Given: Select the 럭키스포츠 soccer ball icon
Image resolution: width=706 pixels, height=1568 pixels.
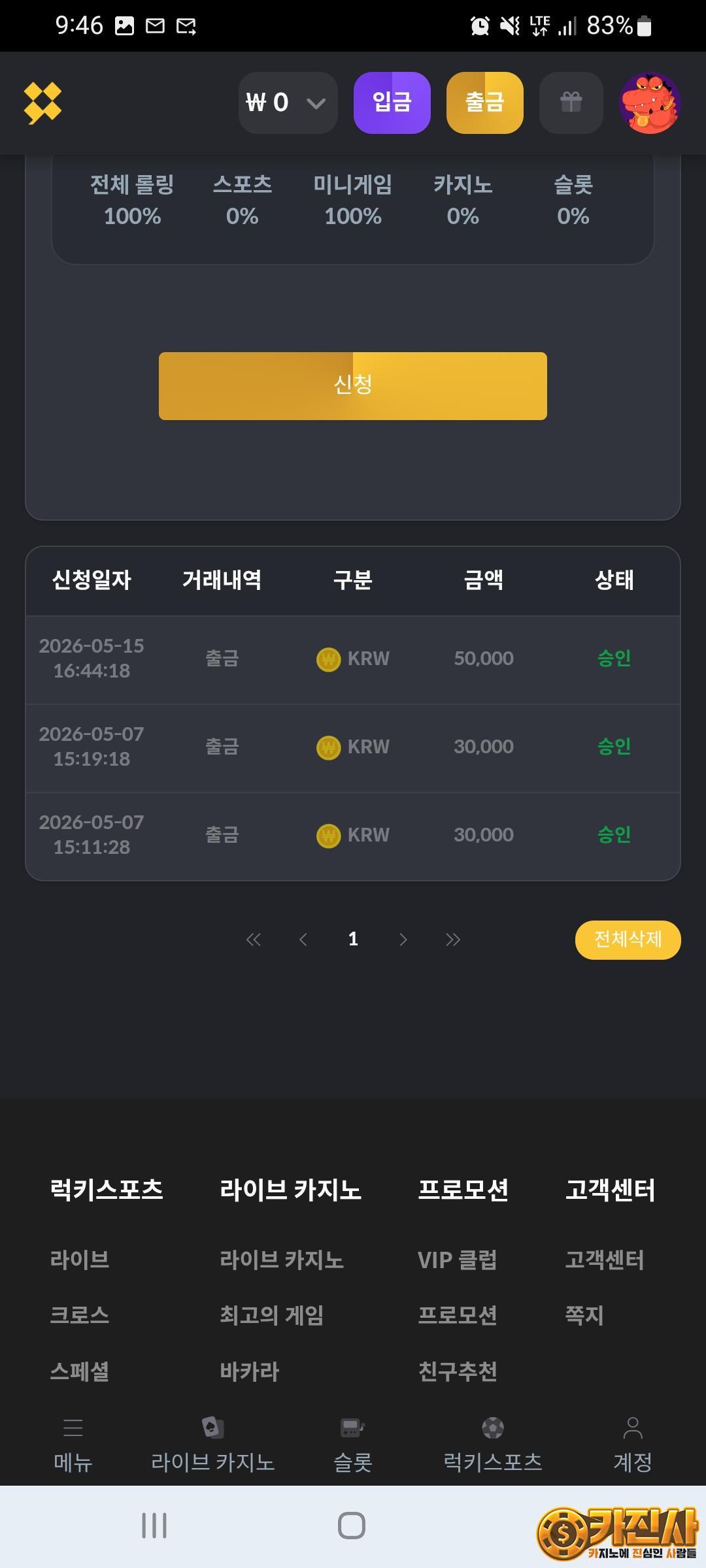Looking at the screenshot, I should tap(493, 1427).
